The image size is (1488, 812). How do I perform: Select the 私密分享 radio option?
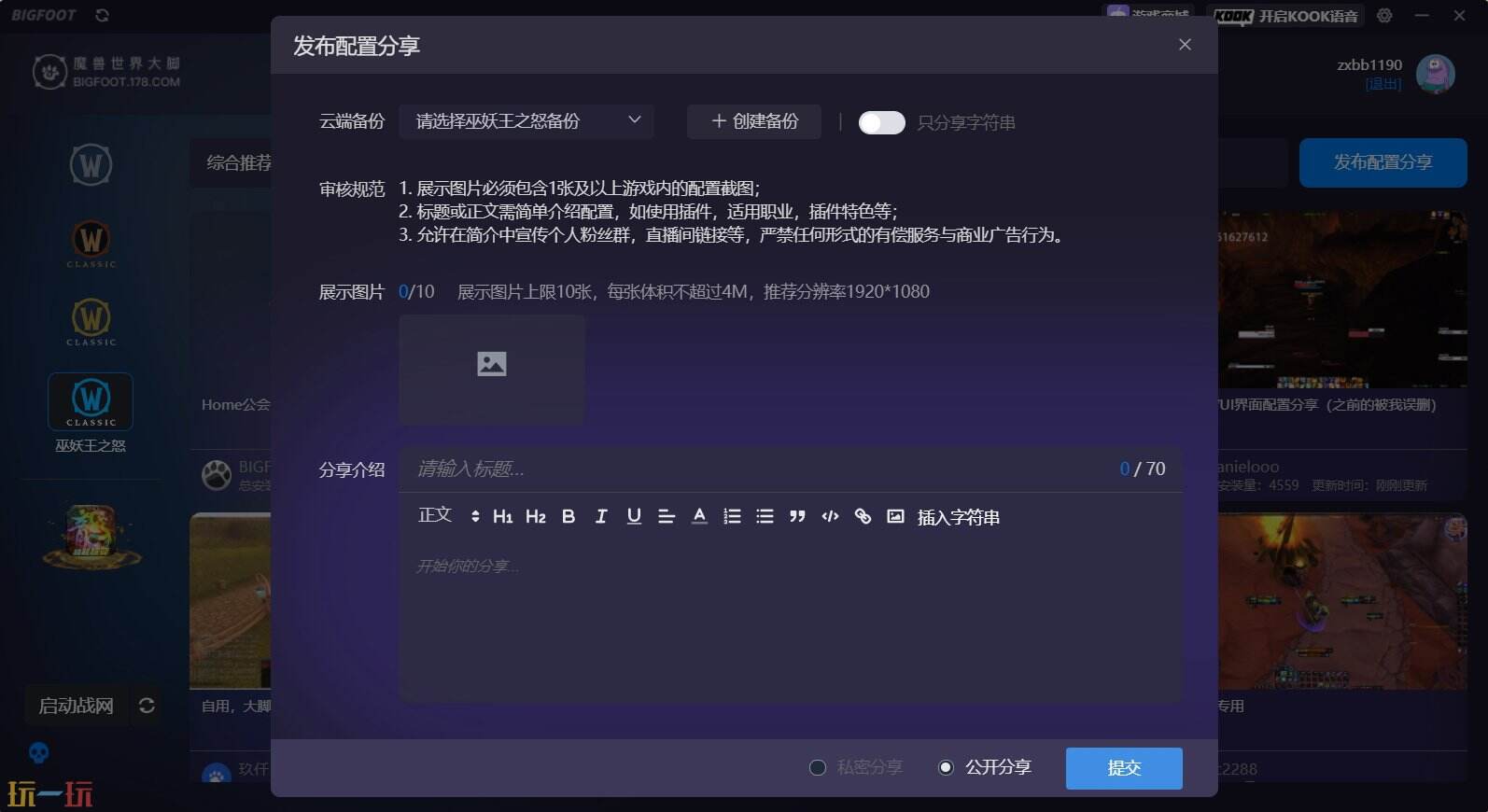click(x=856, y=767)
